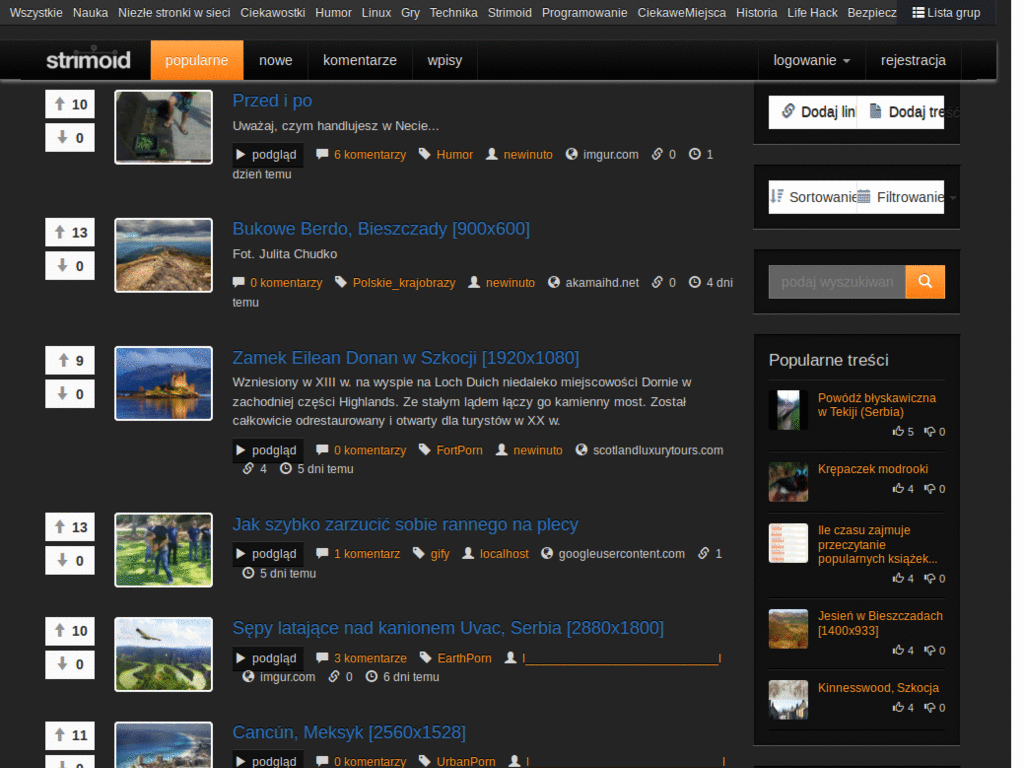Open preview (podgląd) for 'Jak szybko zarzucić'
Image resolution: width=1024 pixels, height=768 pixels.
pyautogui.click(x=268, y=554)
